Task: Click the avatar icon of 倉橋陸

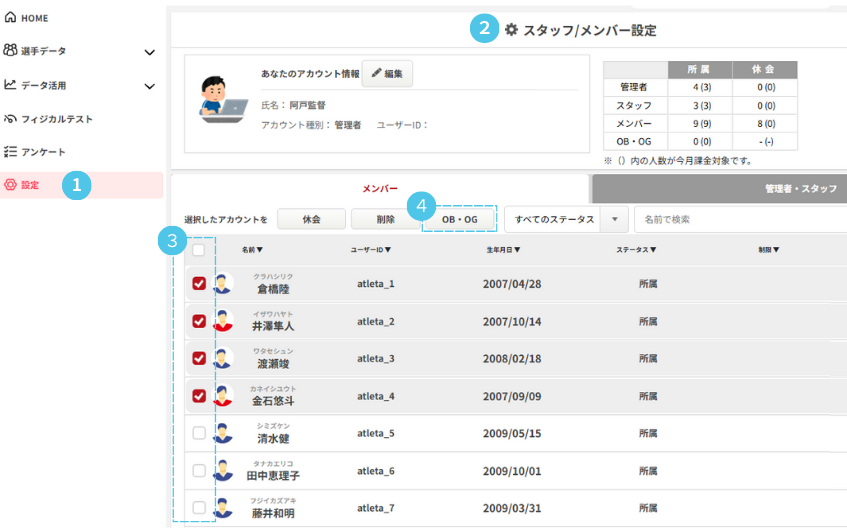Action: [x=222, y=284]
